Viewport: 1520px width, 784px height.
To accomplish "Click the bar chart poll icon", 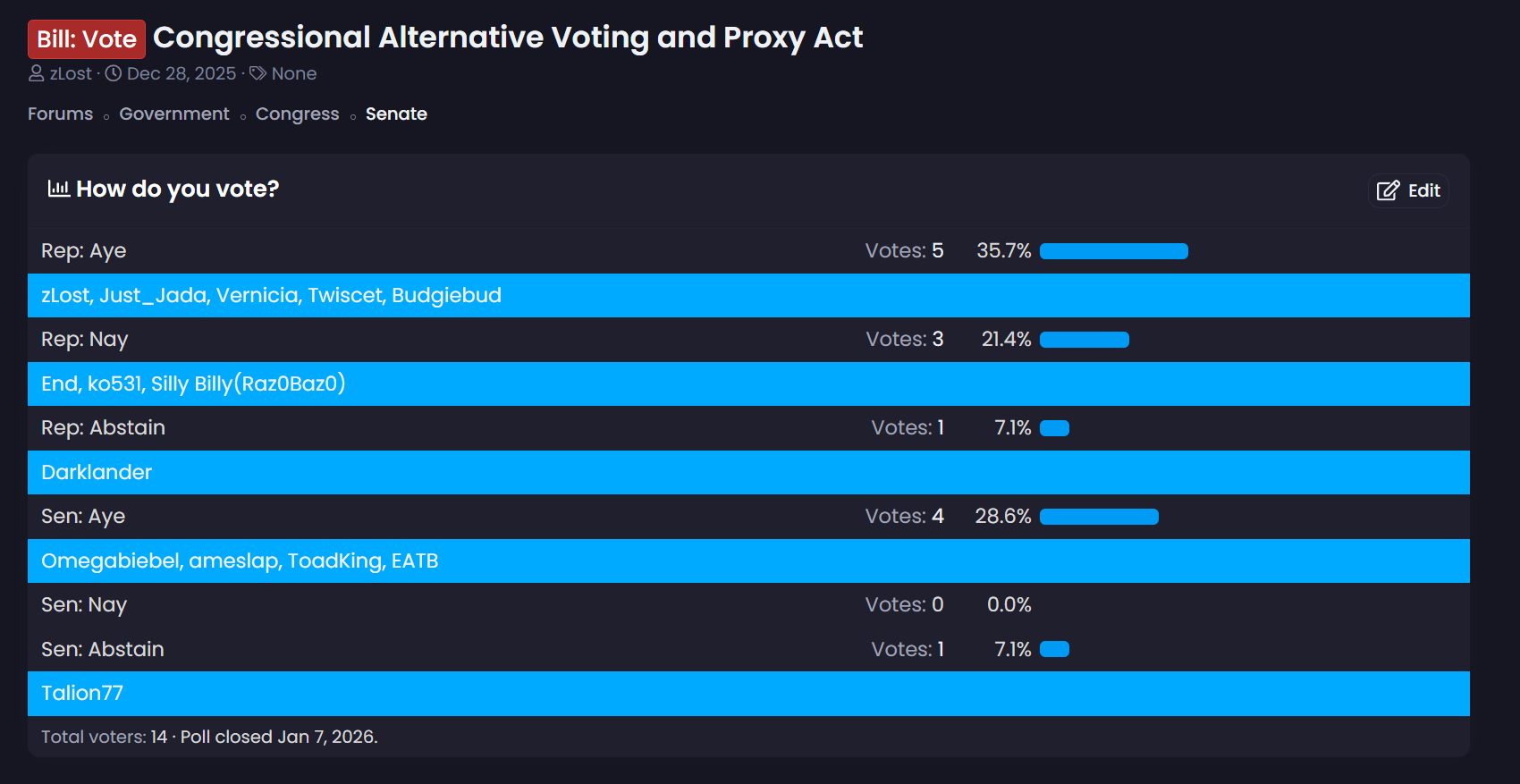I will (58, 189).
